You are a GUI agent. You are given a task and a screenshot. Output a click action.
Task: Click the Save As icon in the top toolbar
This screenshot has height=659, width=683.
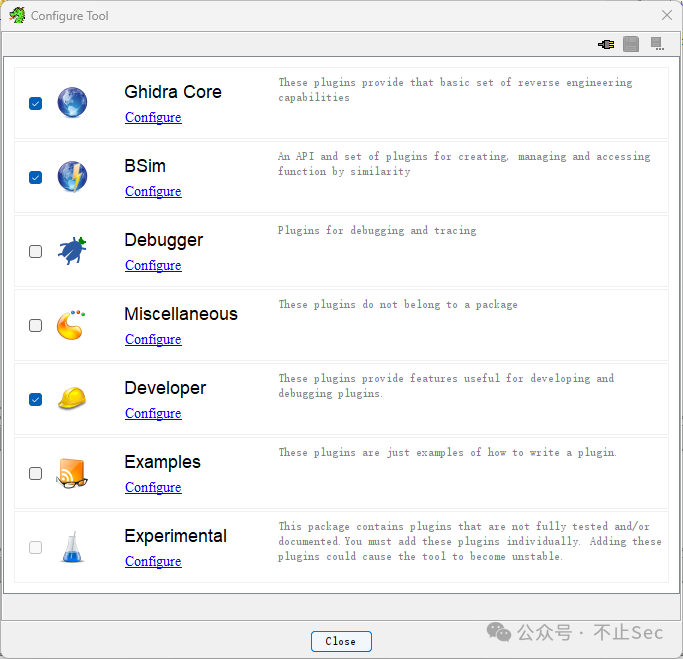(657, 44)
